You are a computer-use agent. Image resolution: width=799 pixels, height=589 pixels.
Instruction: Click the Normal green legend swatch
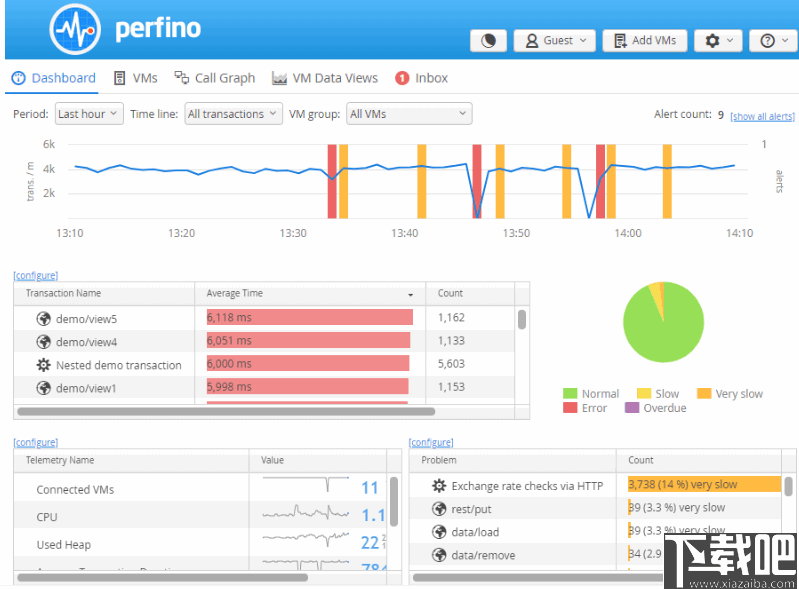tap(570, 393)
